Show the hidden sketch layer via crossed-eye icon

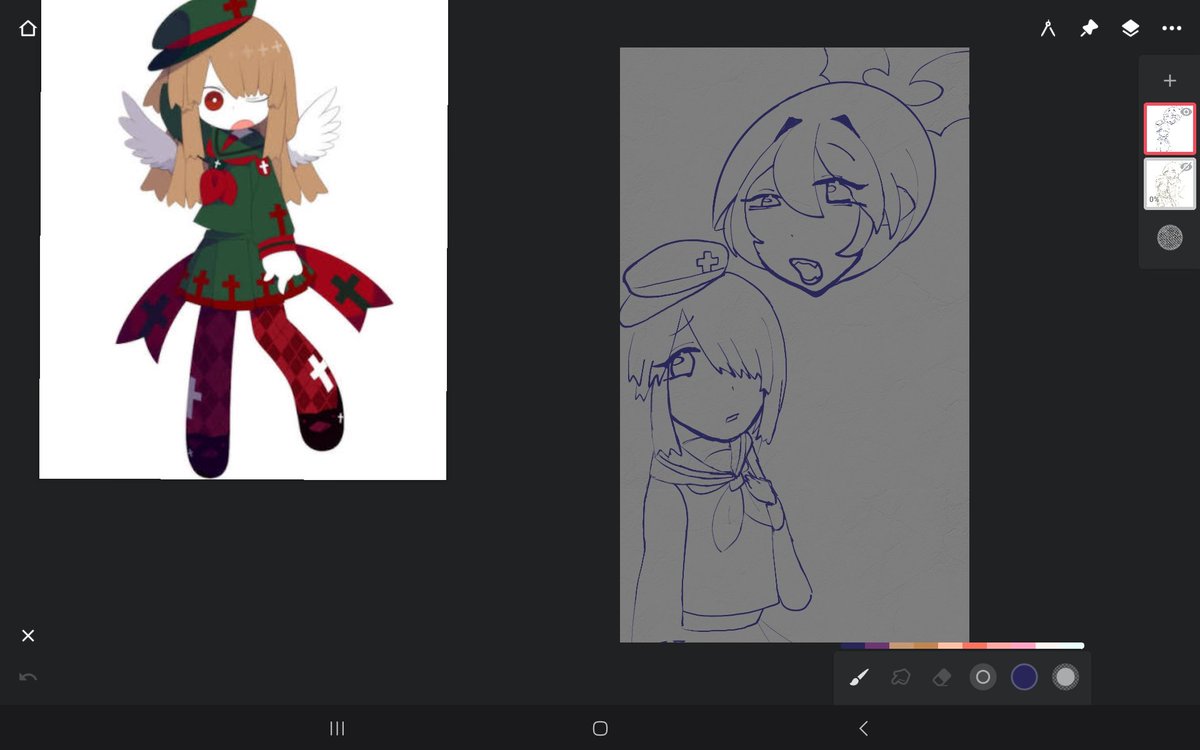1186,167
